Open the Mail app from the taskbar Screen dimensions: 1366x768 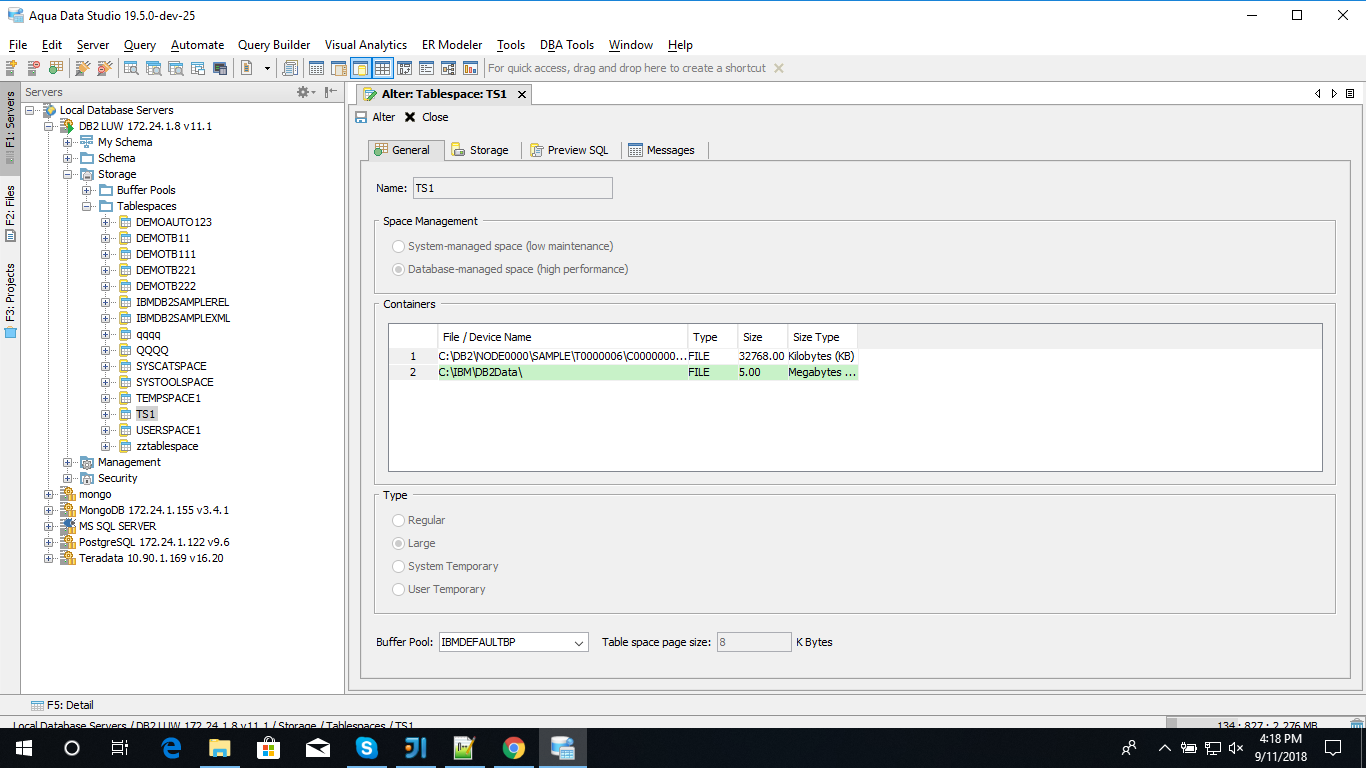[x=318, y=748]
